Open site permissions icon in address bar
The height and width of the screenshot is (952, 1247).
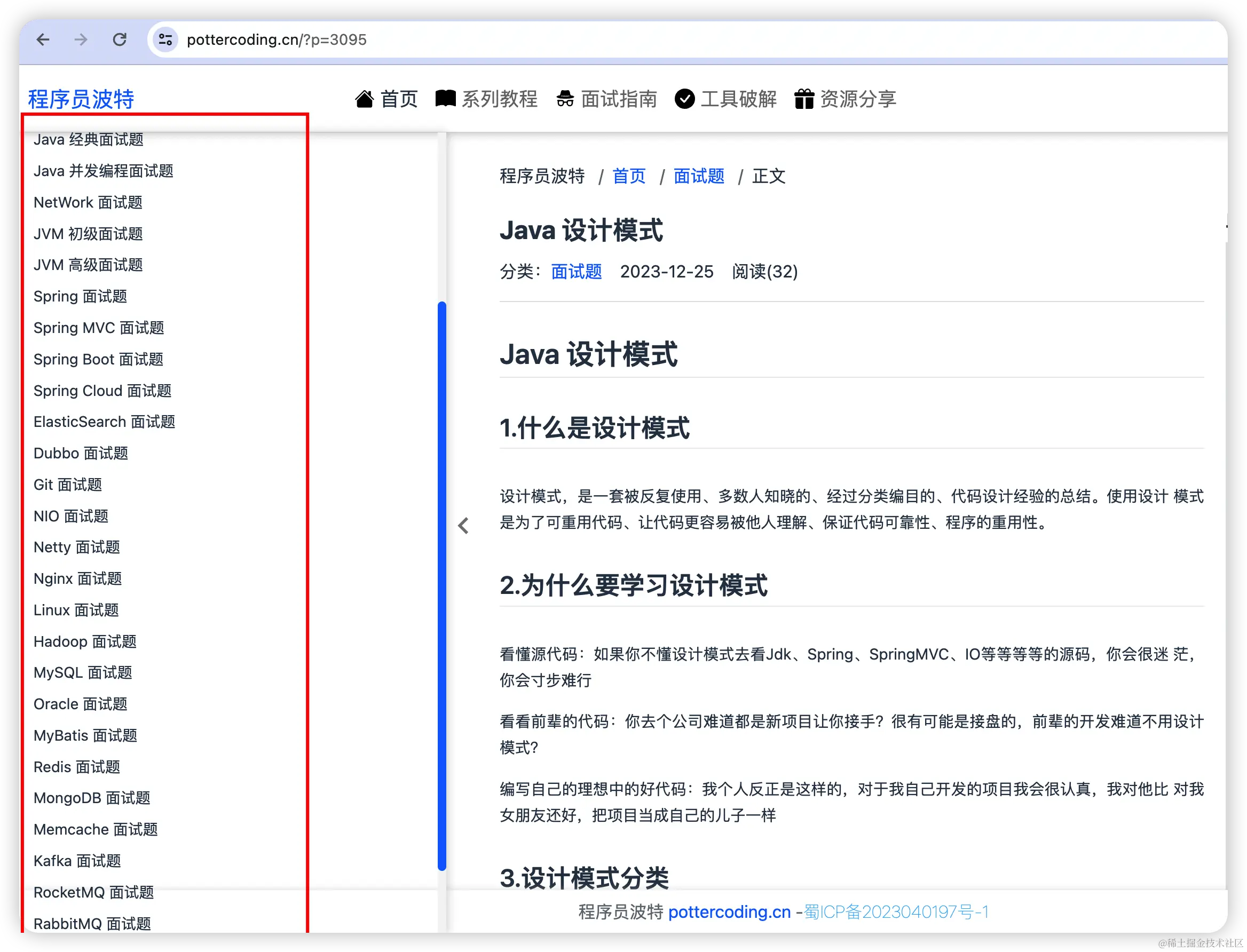coord(165,39)
